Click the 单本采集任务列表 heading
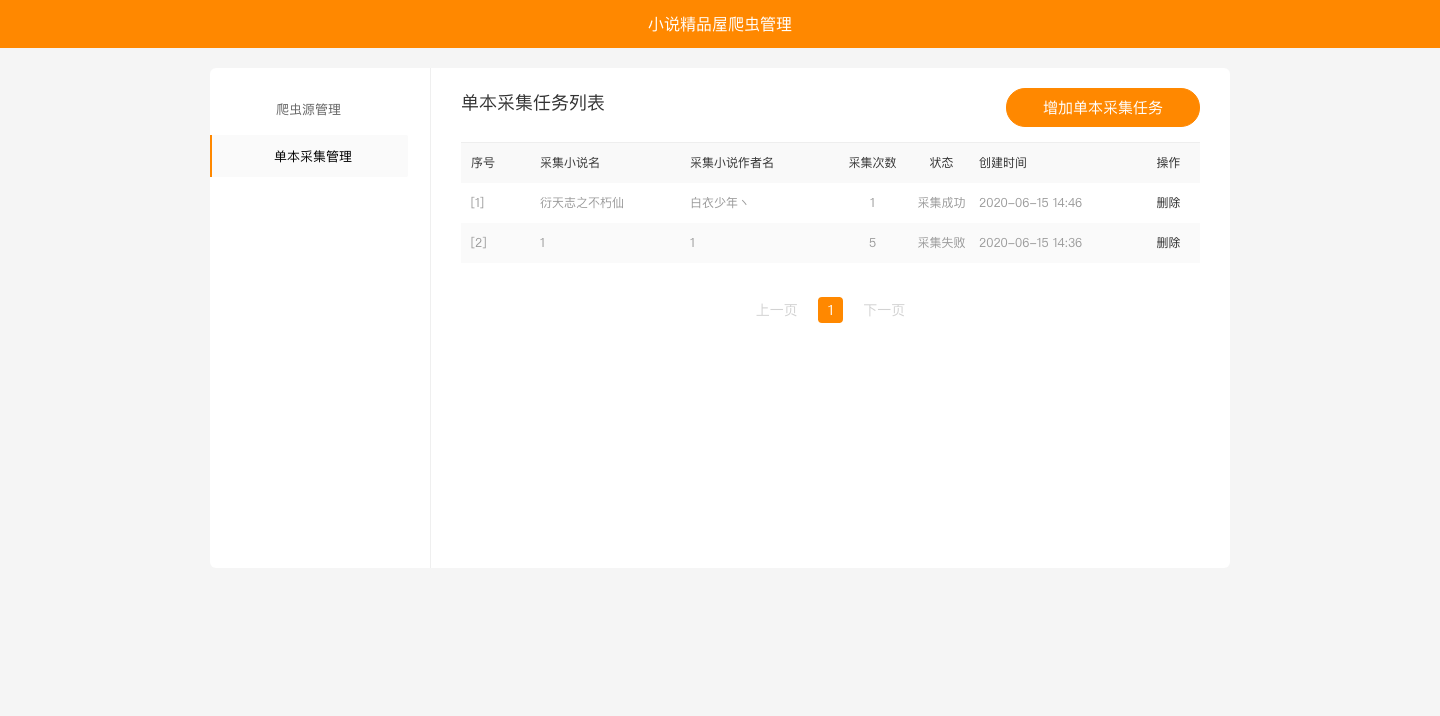 coord(533,102)
